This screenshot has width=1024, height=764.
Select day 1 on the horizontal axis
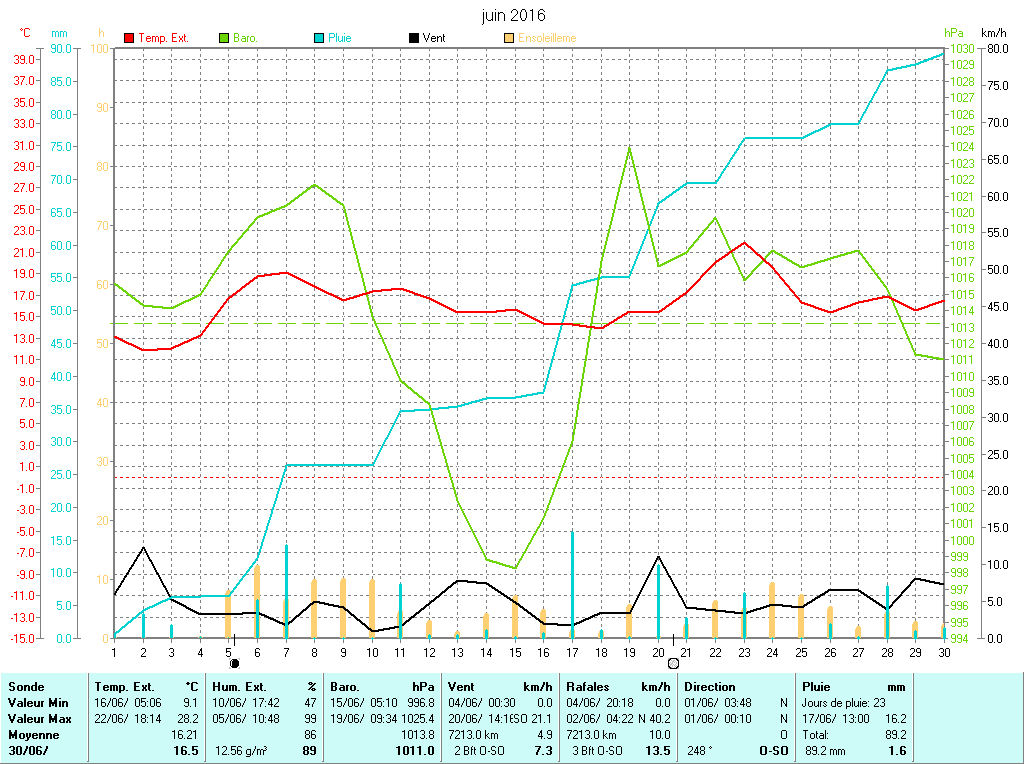point(114,652)
